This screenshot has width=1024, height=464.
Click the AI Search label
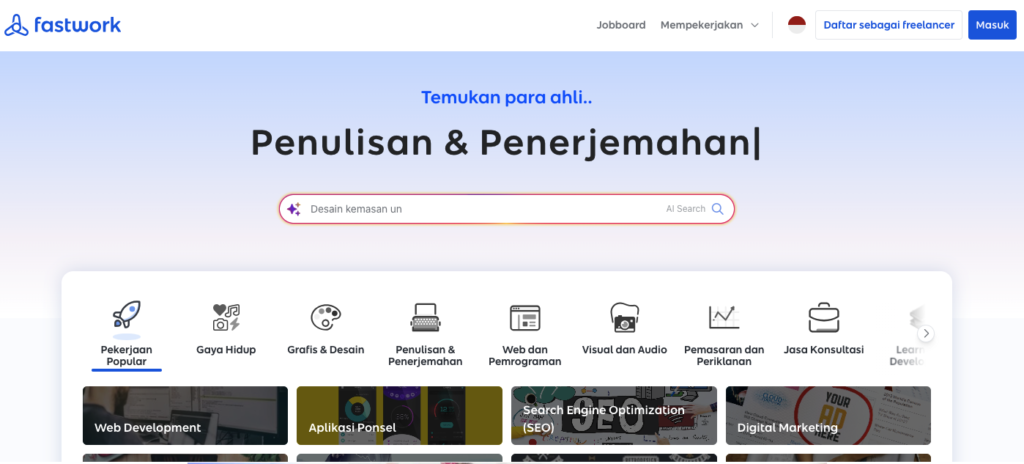685,209
